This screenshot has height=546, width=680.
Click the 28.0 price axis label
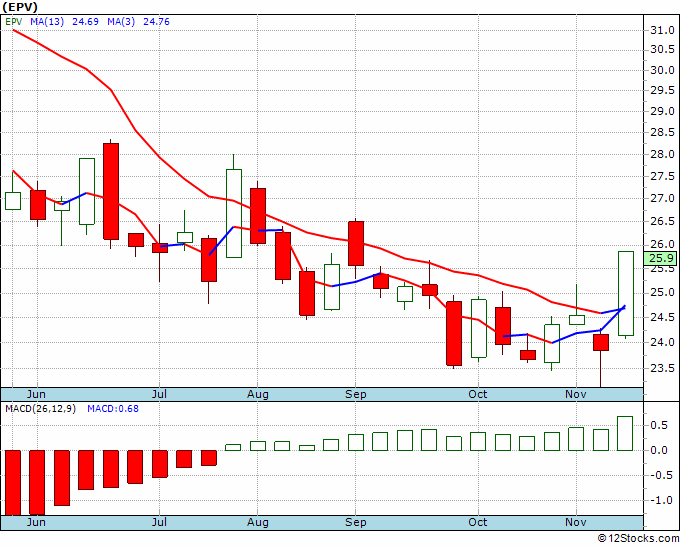tap(662, 154)
